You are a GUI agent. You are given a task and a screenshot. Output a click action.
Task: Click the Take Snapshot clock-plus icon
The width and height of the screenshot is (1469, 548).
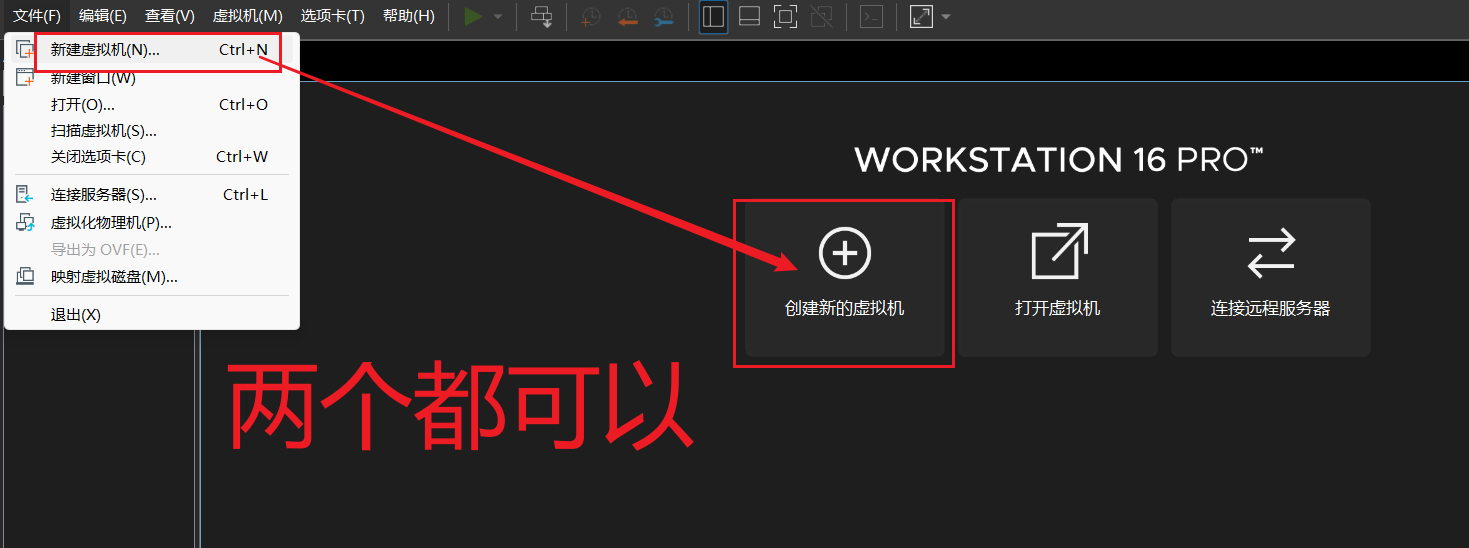[x=591, y=16]
